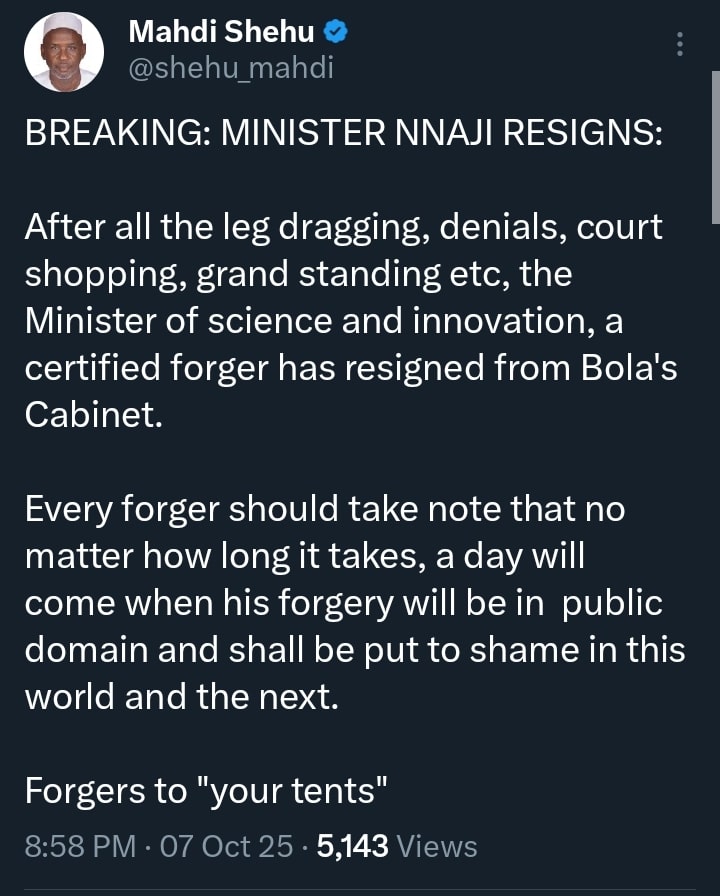Click the word "Cabinet." in the tweet
The height and width of the screenshot is (896, 720).
pyautogui.click(x=92, y=414)
